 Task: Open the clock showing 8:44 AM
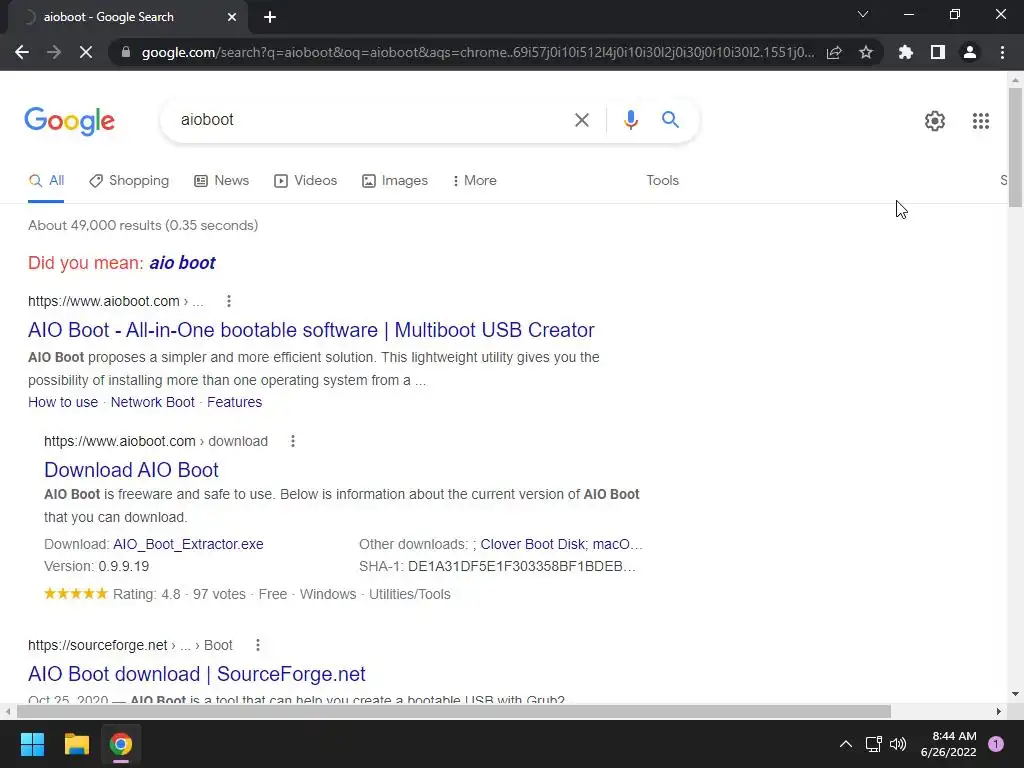948,744
